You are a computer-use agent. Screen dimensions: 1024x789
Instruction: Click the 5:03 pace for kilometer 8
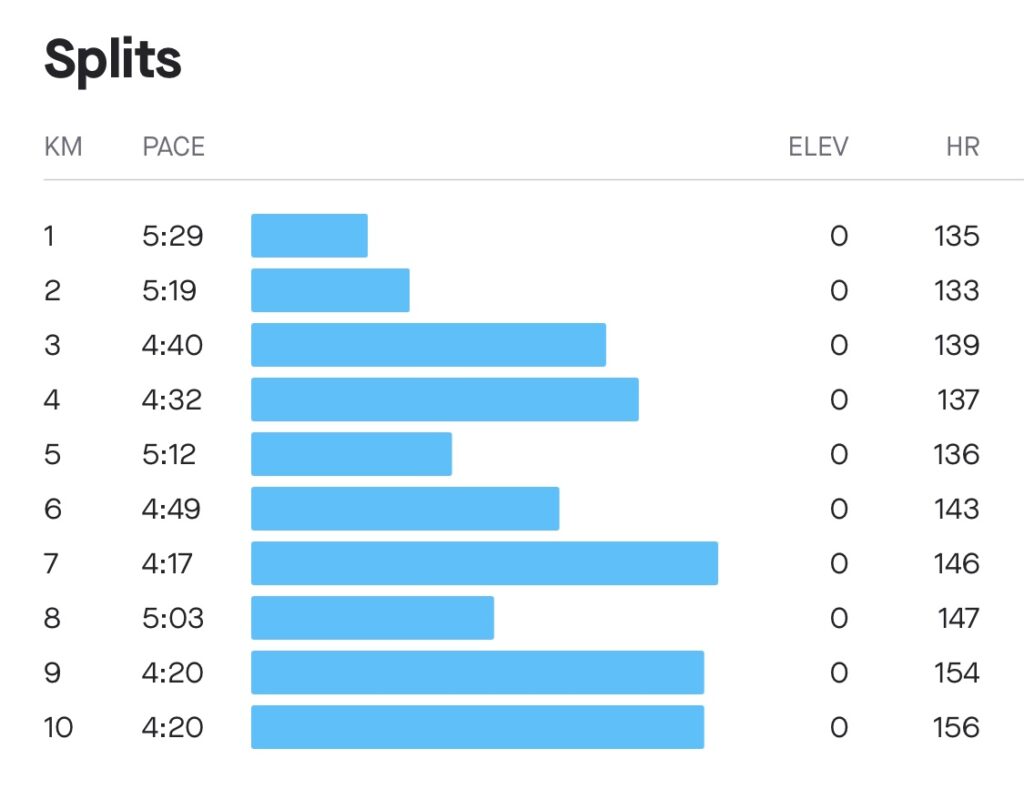[x=172, y=618]
